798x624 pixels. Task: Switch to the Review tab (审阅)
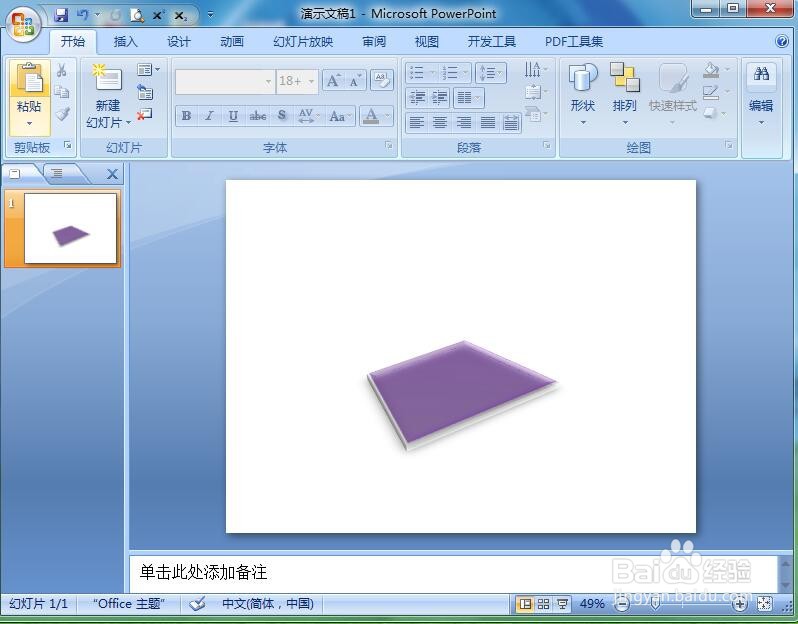(374, 42)
